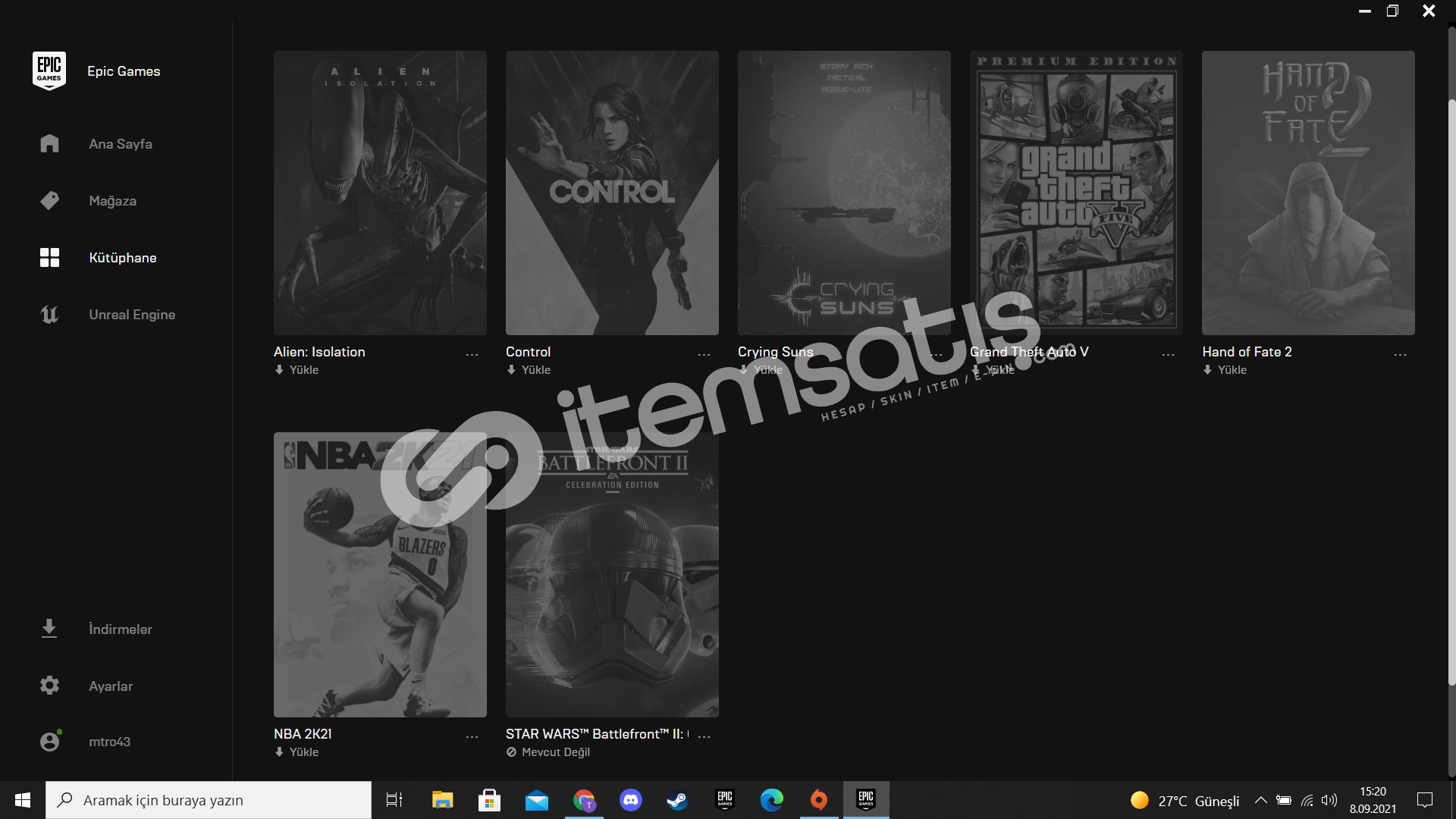1456x819 pixels.
Task: Select the Kütüphane library grid icon
Action: [x=49, y=257]
